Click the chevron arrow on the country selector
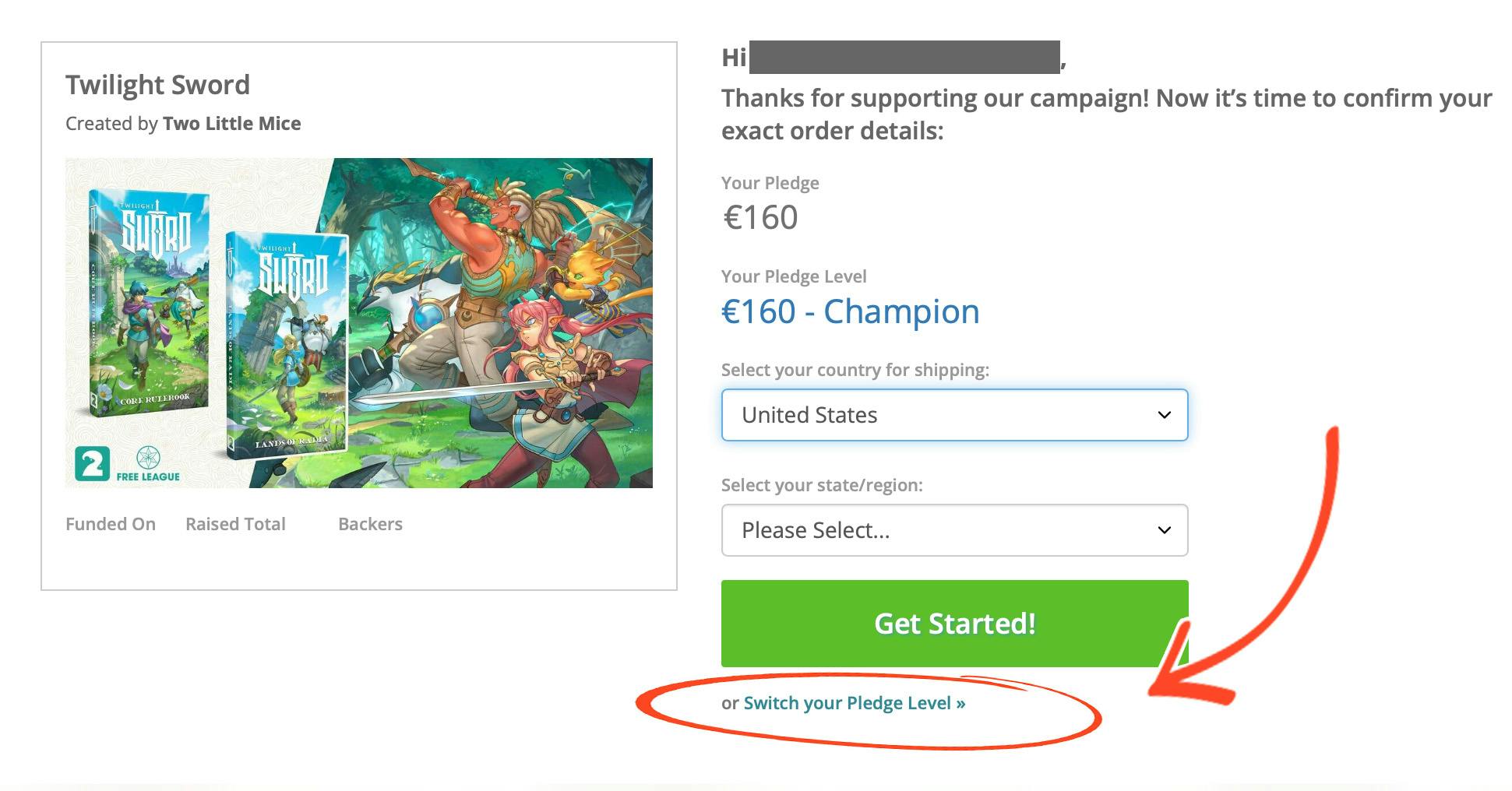The image size is (1512, 791). tap(1164, 415)
